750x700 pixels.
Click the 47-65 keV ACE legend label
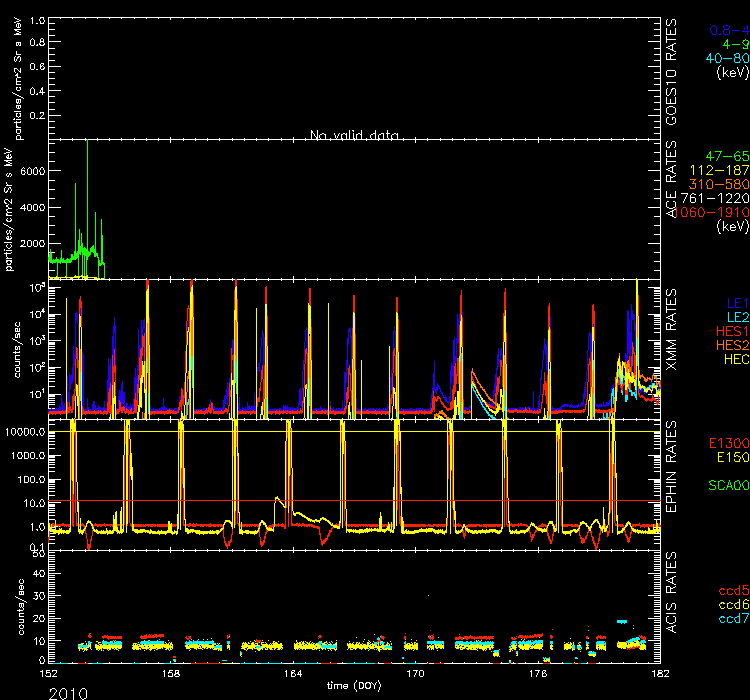[x=726, y=157]
